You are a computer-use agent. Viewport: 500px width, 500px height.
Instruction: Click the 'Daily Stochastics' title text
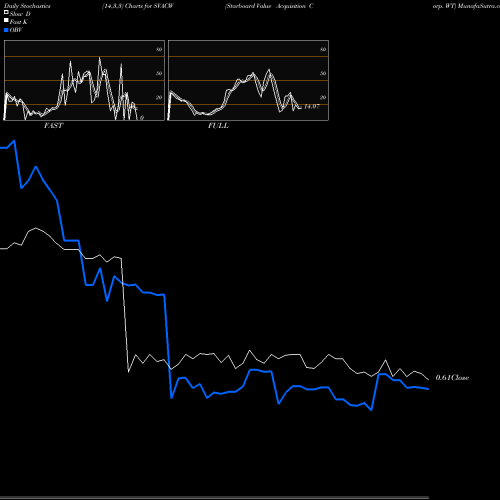pos(27,6)
